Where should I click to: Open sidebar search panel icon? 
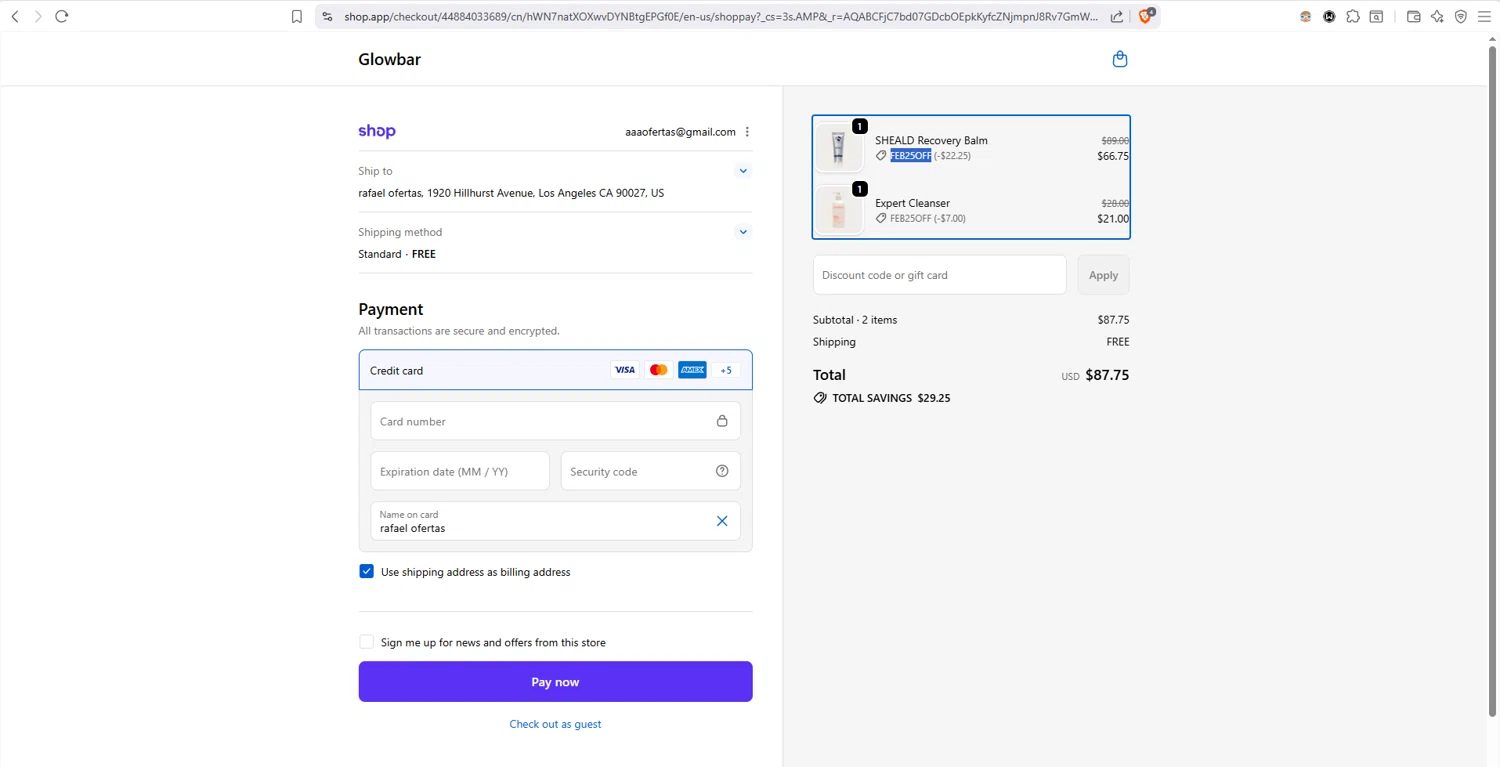pyautogui.click(x=1377, y=16)
